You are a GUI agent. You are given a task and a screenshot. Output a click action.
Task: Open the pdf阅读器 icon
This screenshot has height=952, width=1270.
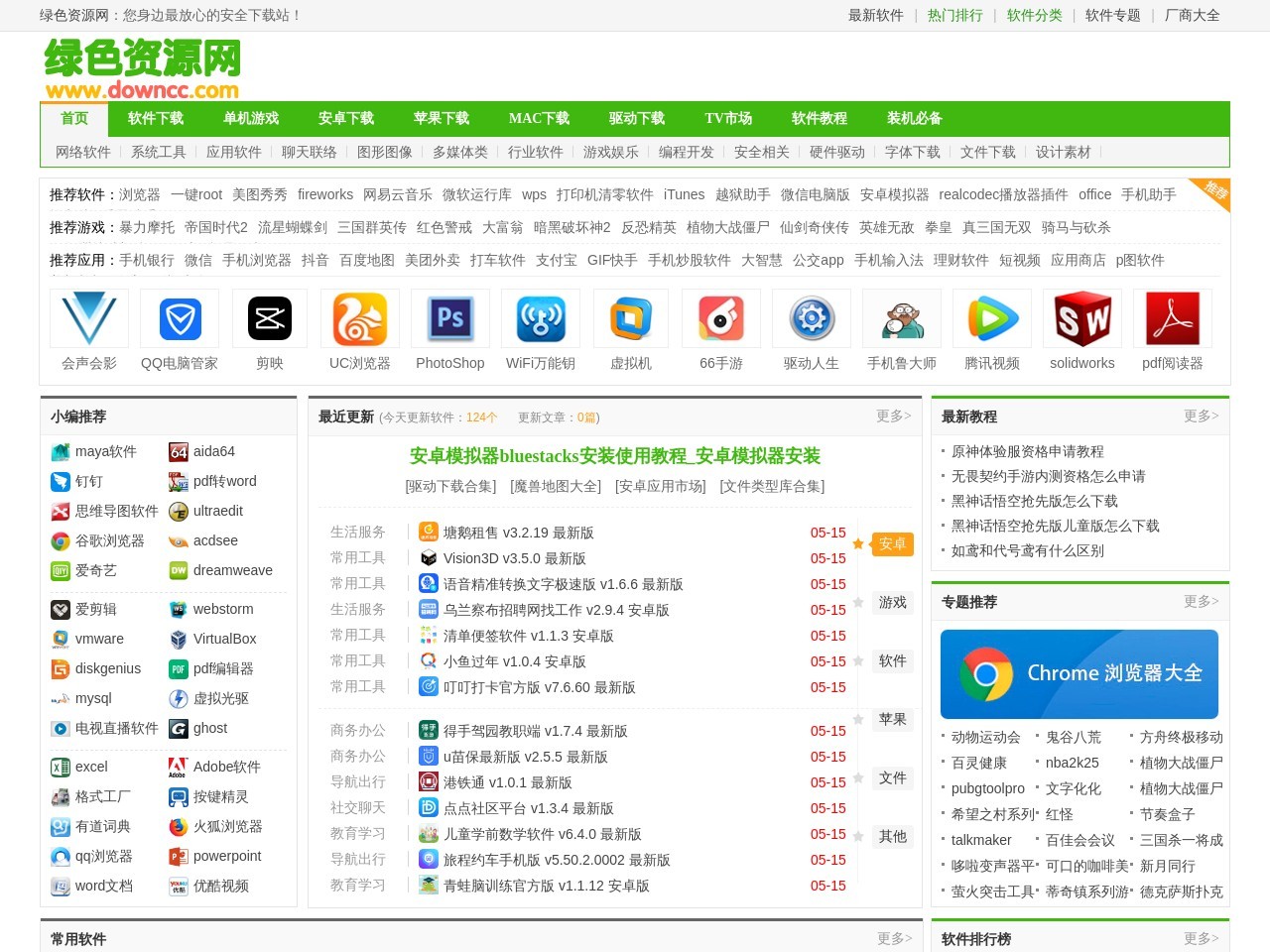tap(1173, 319)
